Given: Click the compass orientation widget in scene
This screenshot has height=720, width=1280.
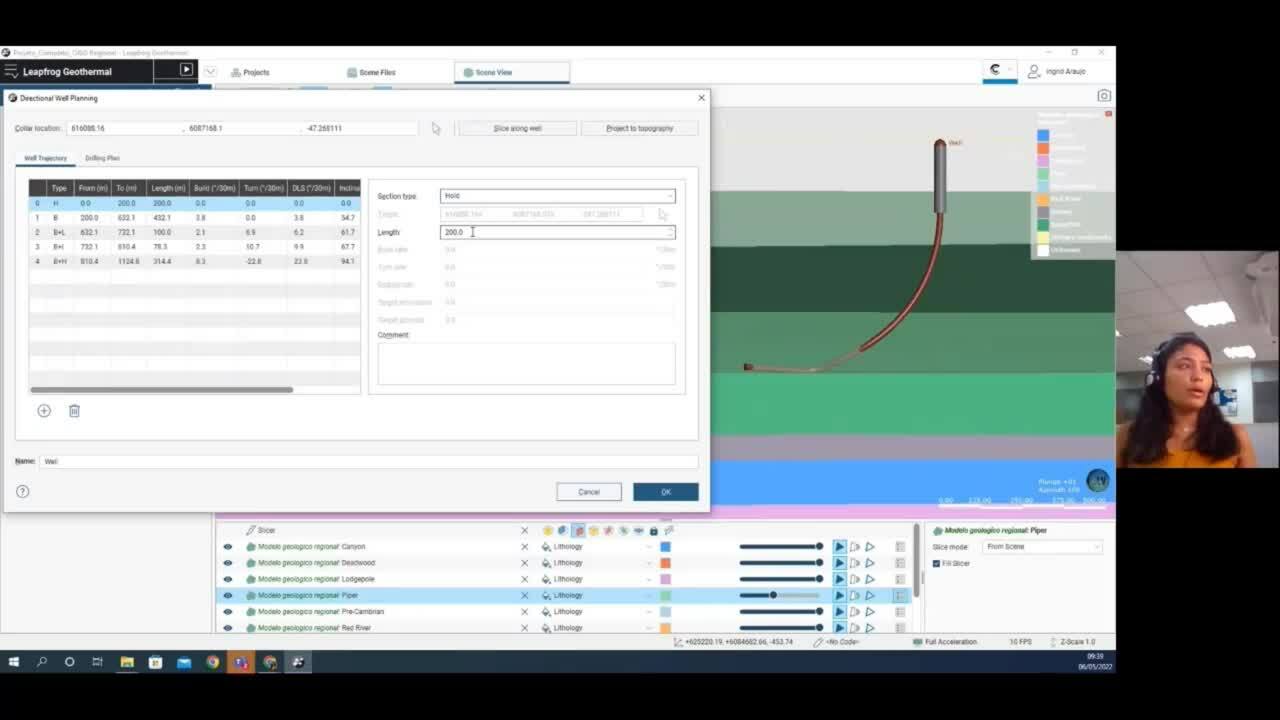Looking at the screenshot, I should (1097, 480).
